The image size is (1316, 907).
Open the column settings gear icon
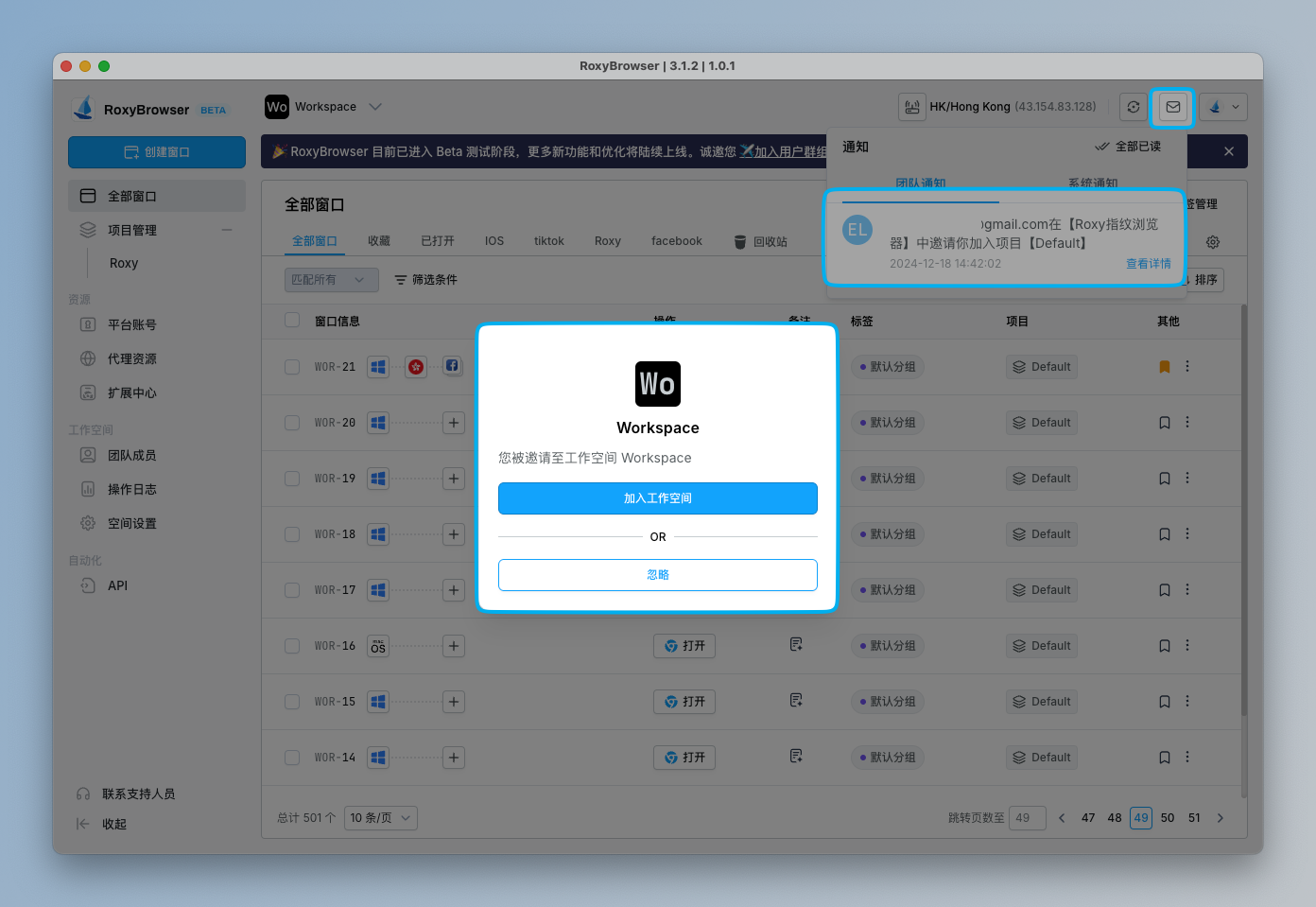pyautogui.click(x=1213, y=242)
